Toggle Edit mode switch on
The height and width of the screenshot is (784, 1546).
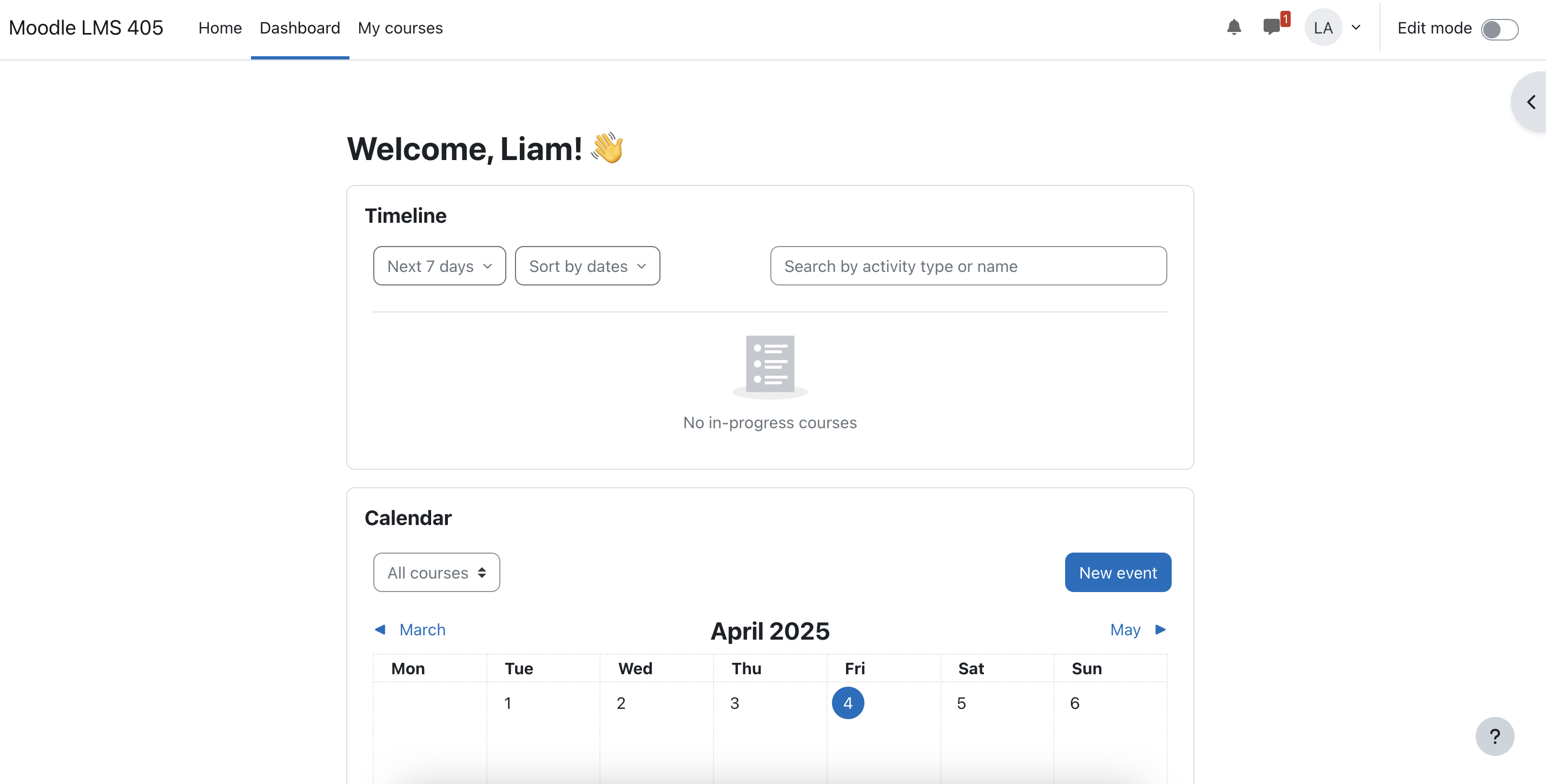coord(1499,29)
